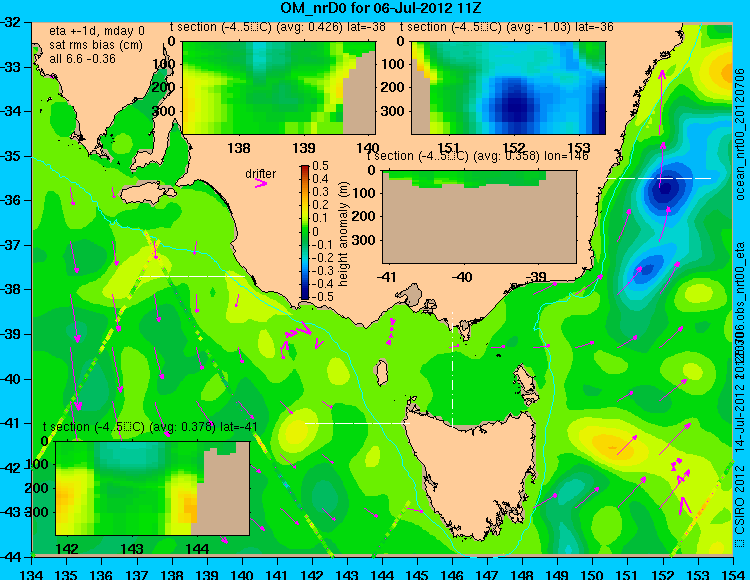This screenshot has height=580, width=750.
Task: Click the 0.5 tick on the colorbar
Action: 320,166
